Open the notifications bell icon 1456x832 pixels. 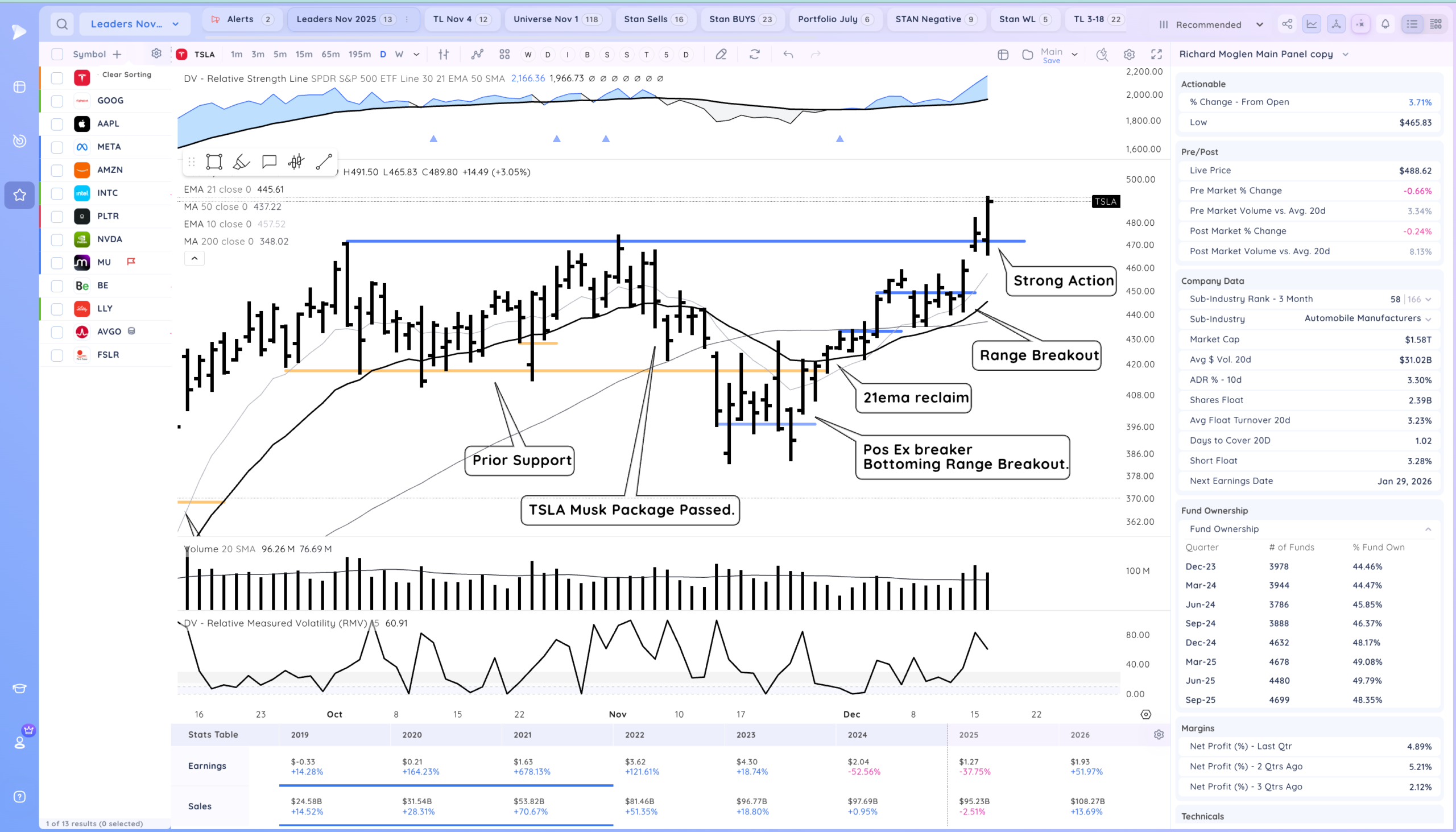click(x=1385, y=24)
